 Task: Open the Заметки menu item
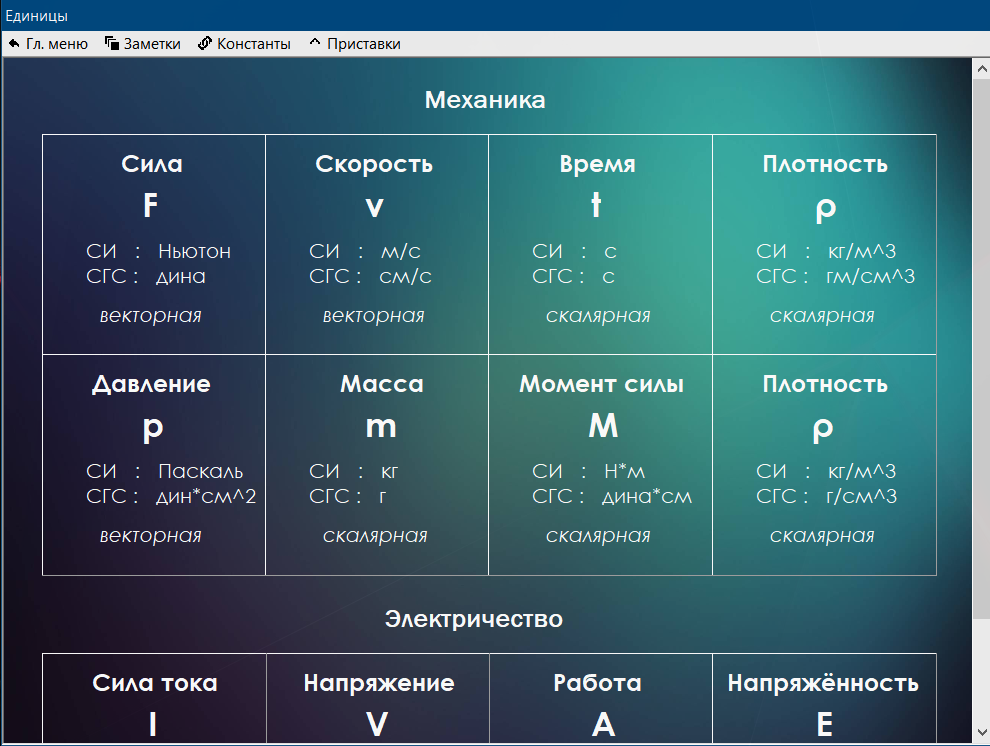pyautogui.click(x=143, y=44)
